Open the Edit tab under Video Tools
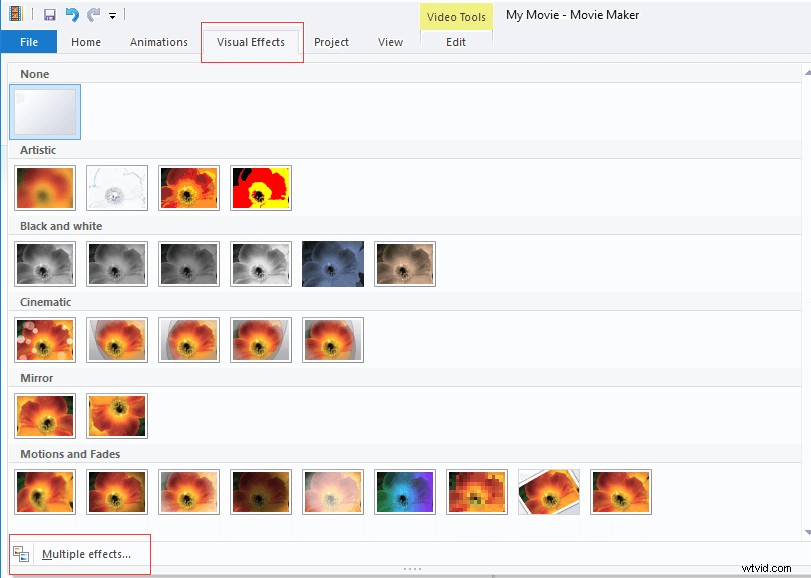 coord(456,42)
